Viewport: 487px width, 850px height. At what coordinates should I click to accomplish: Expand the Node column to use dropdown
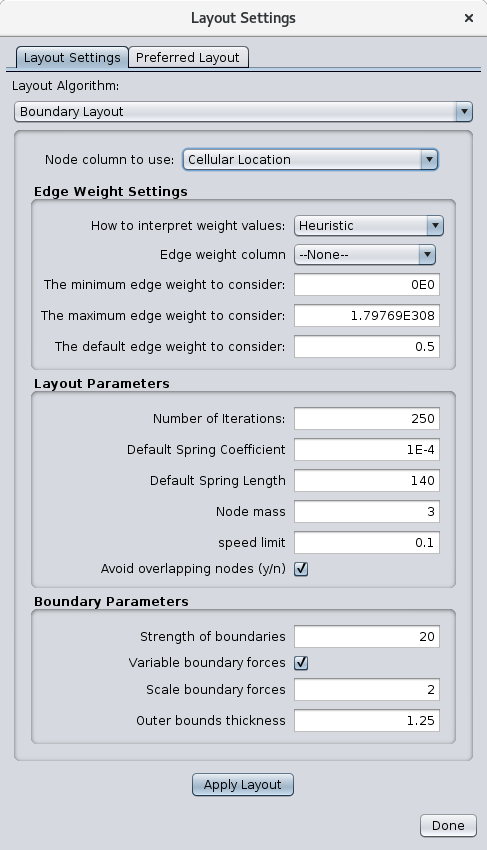coord(310,159)
